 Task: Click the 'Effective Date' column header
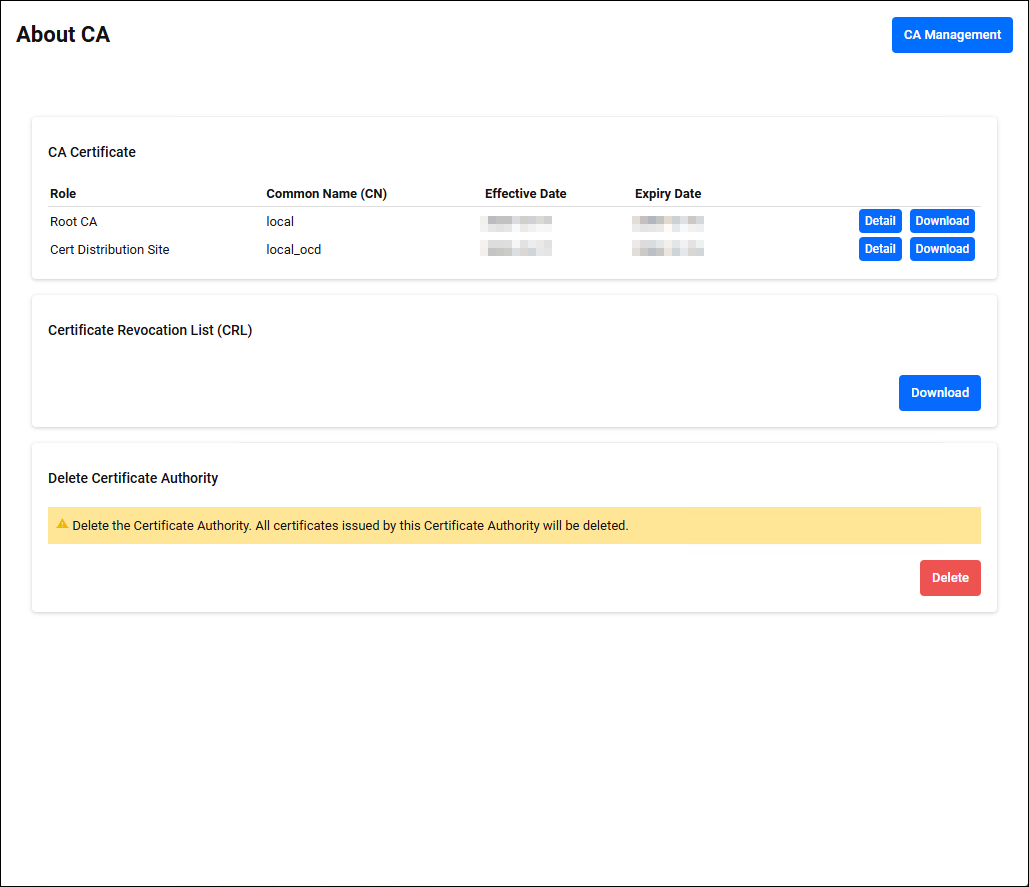point(525,194)
